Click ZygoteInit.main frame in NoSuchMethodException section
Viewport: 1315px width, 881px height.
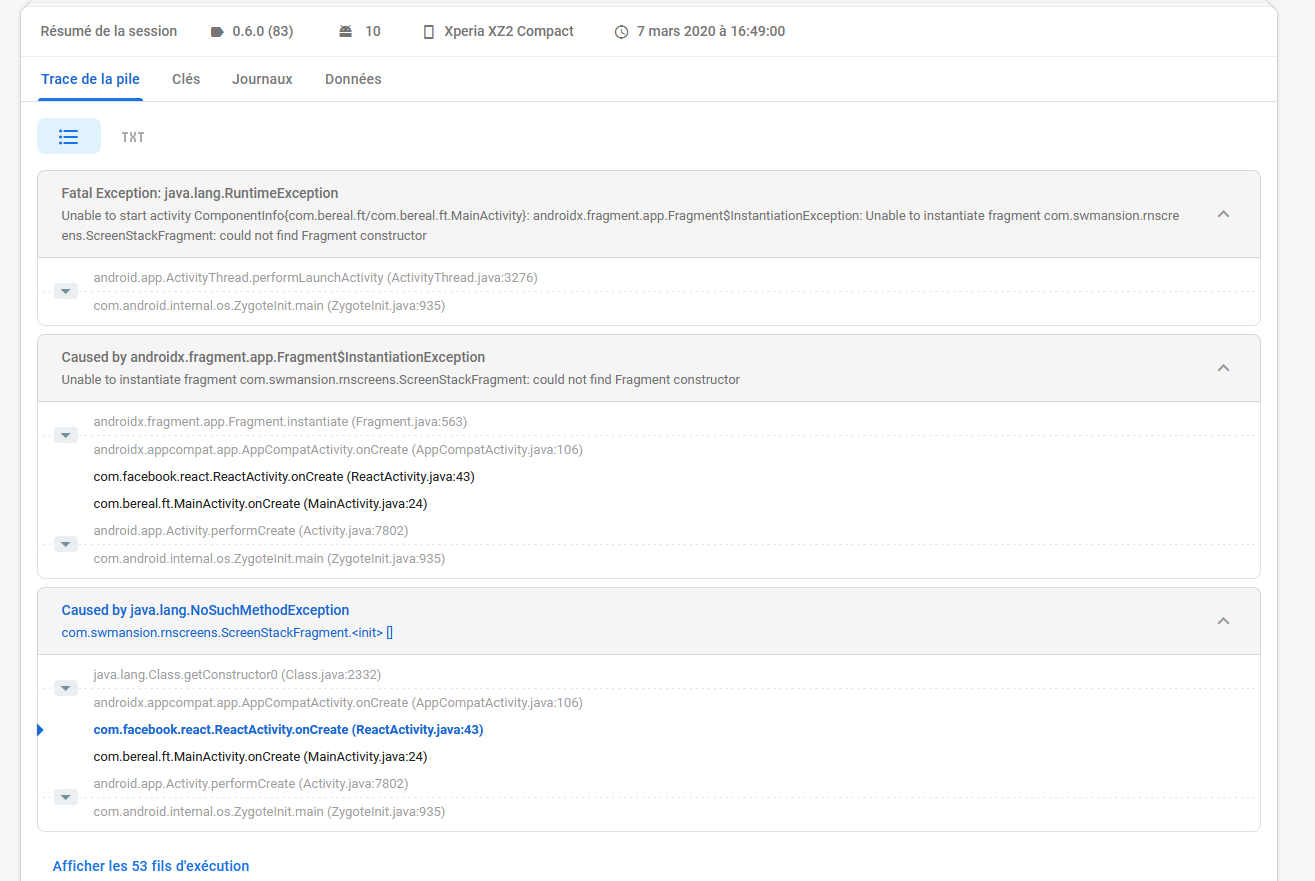269,812
